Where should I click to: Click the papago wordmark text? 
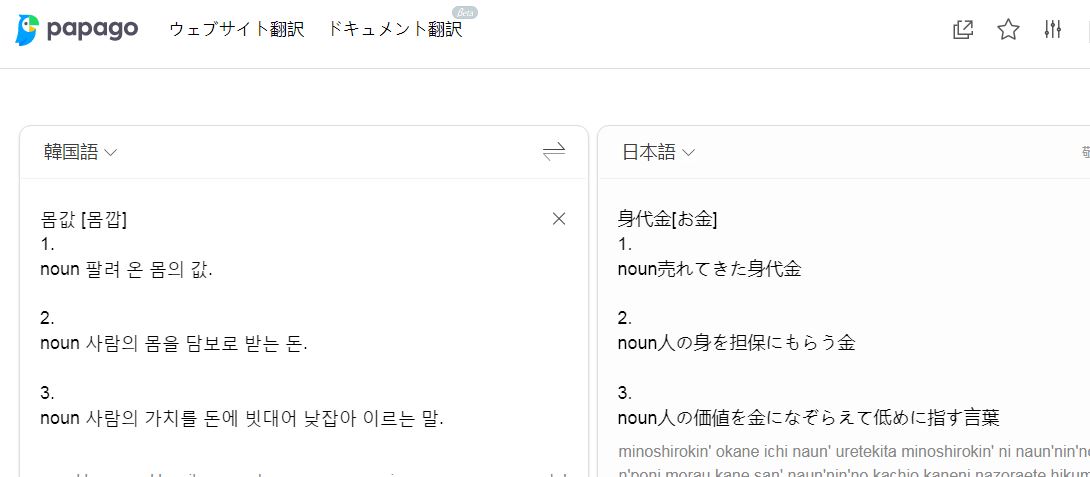pos(94,29)
